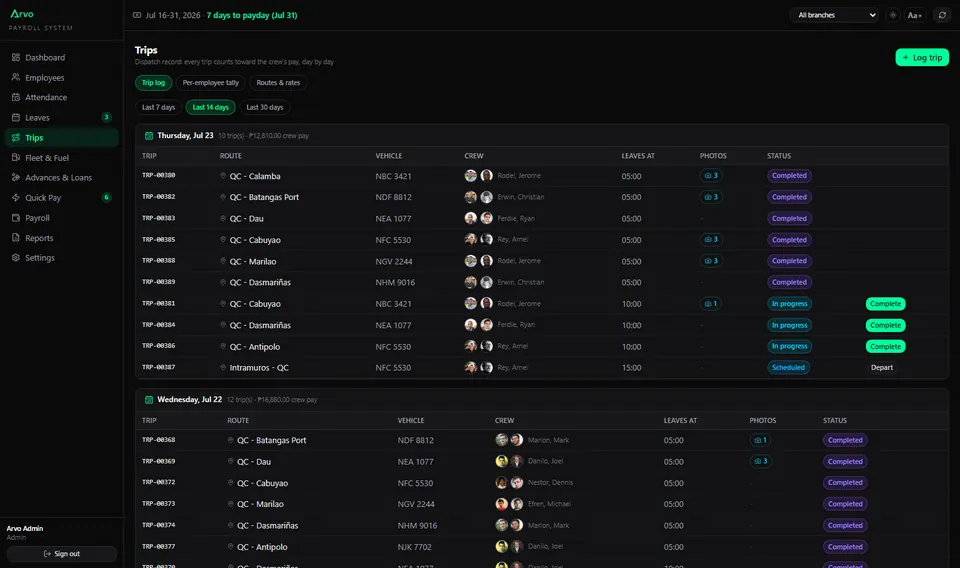
Task: Click the calendar icon beside Thursday, Jul 23
Action: 149,136
